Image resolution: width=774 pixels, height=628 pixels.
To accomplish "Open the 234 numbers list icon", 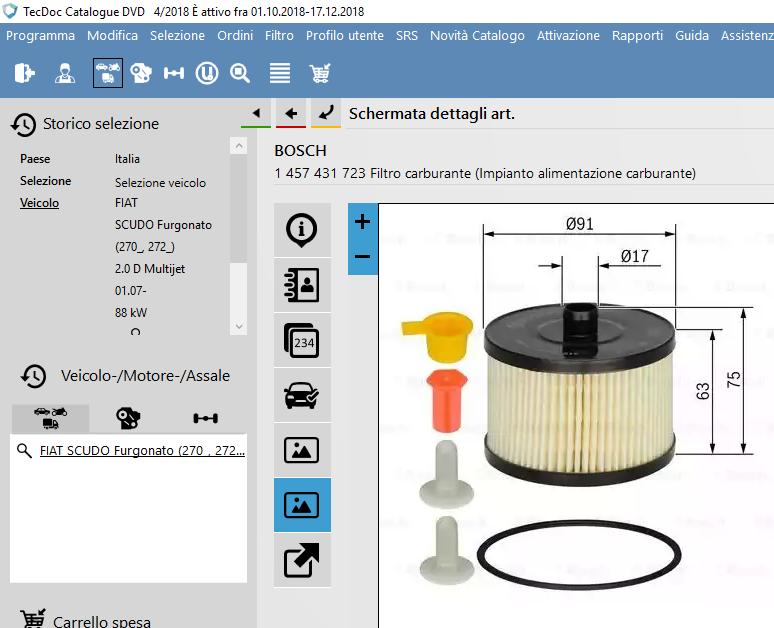I will [x=302, y=340].
